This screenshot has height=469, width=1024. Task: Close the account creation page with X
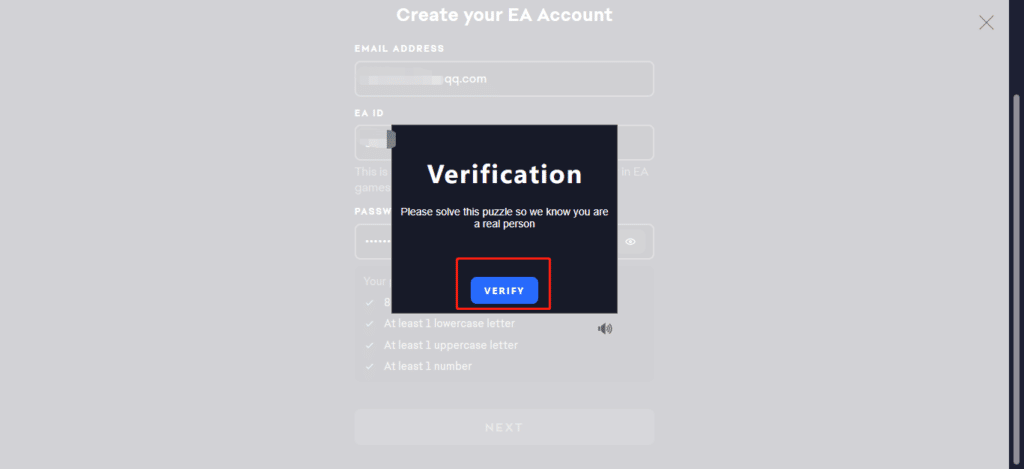click(986, 23)
